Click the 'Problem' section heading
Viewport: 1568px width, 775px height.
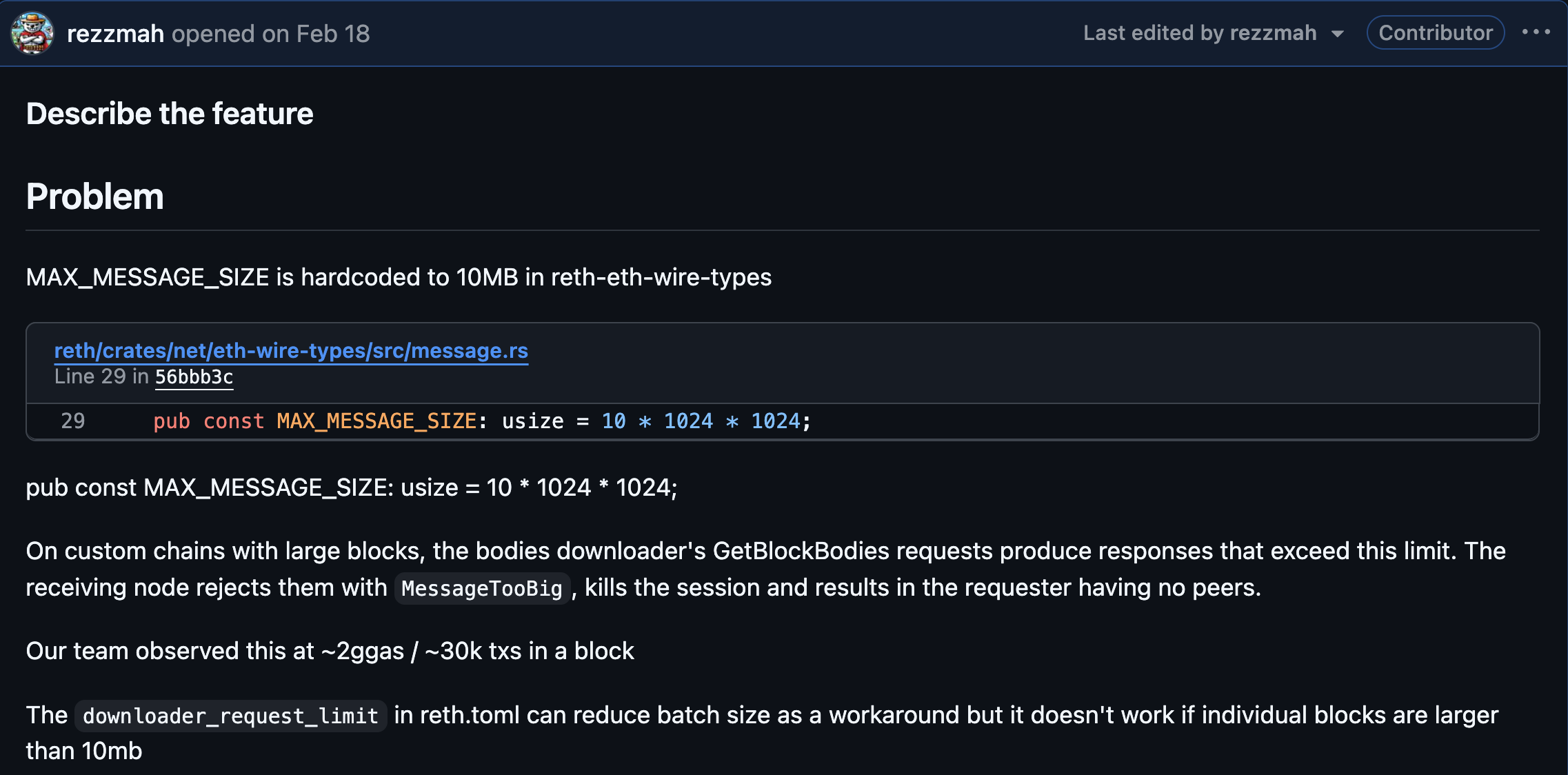(95, 197)
